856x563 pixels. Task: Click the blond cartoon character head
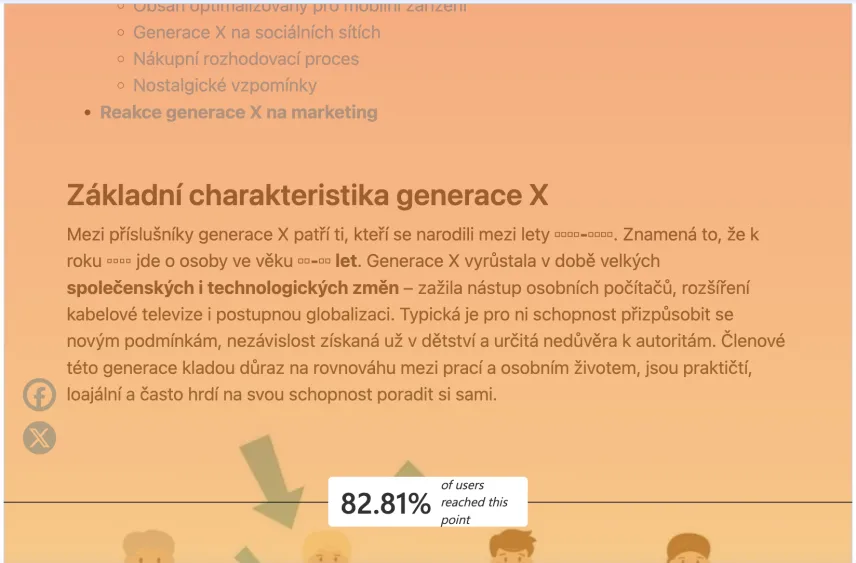[x=327, y=548]
